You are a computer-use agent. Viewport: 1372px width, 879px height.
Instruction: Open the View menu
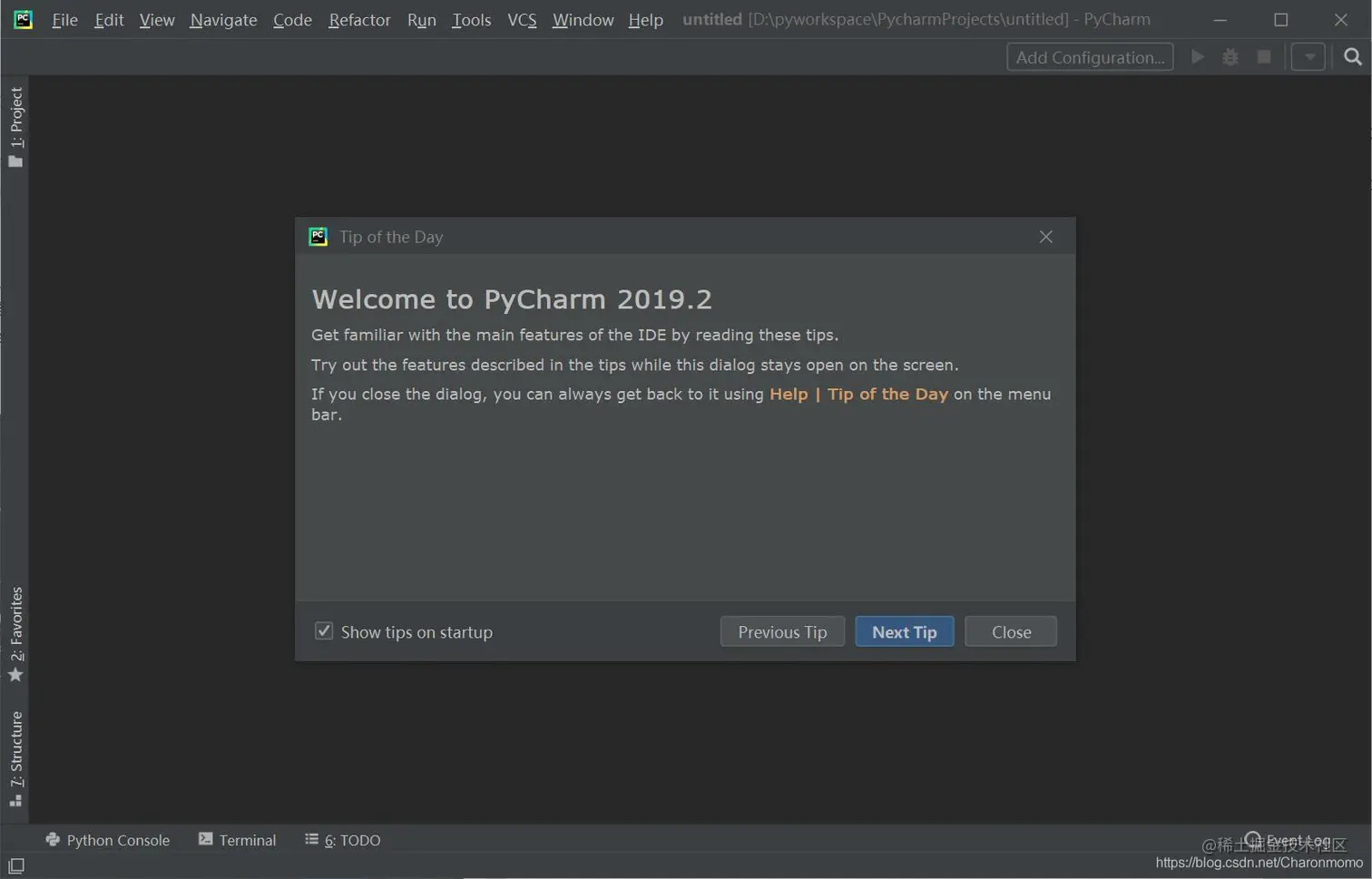point(156,19)
